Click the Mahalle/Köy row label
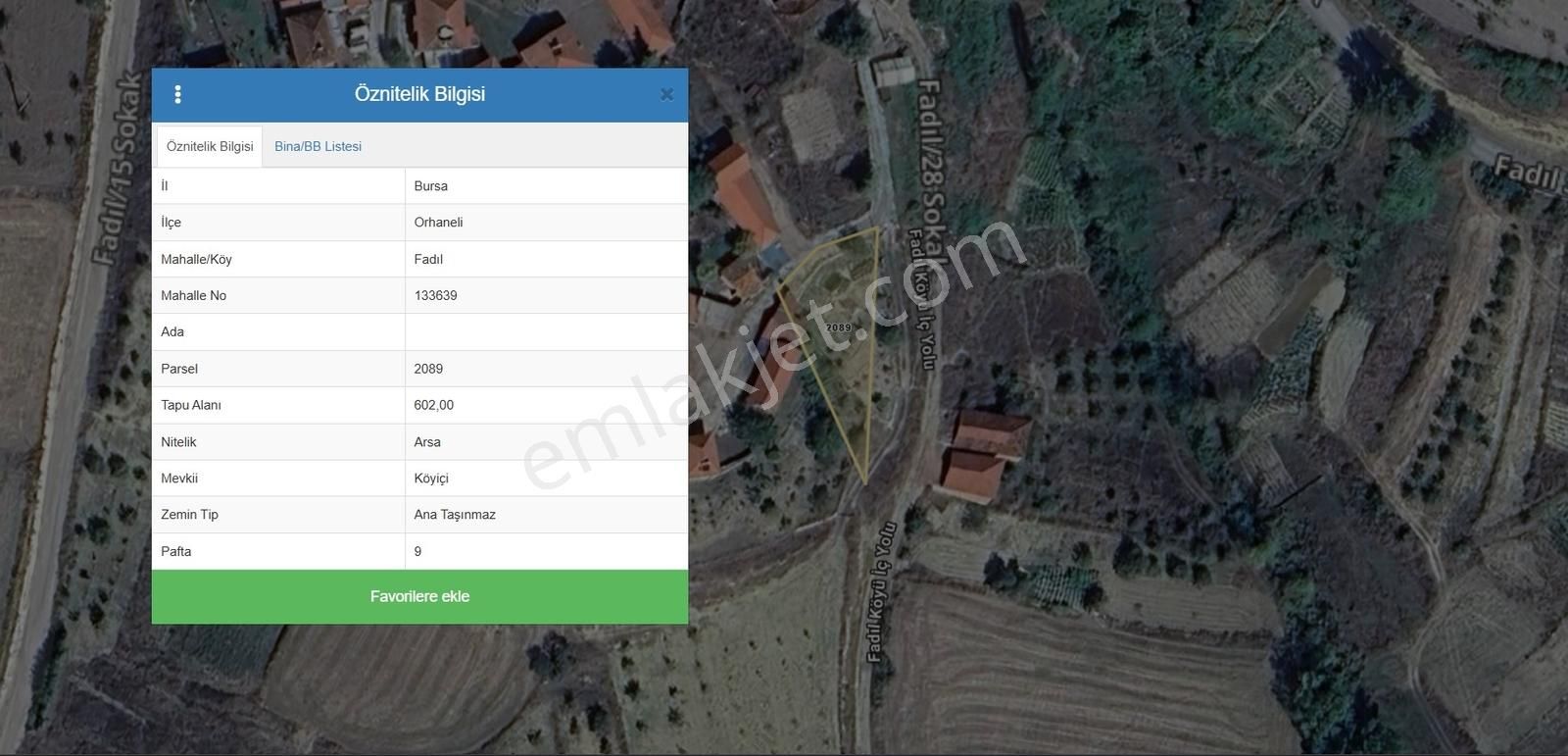Image resolution: width=1568 pixels, height=756 pixels. click(x=196, y=259)
